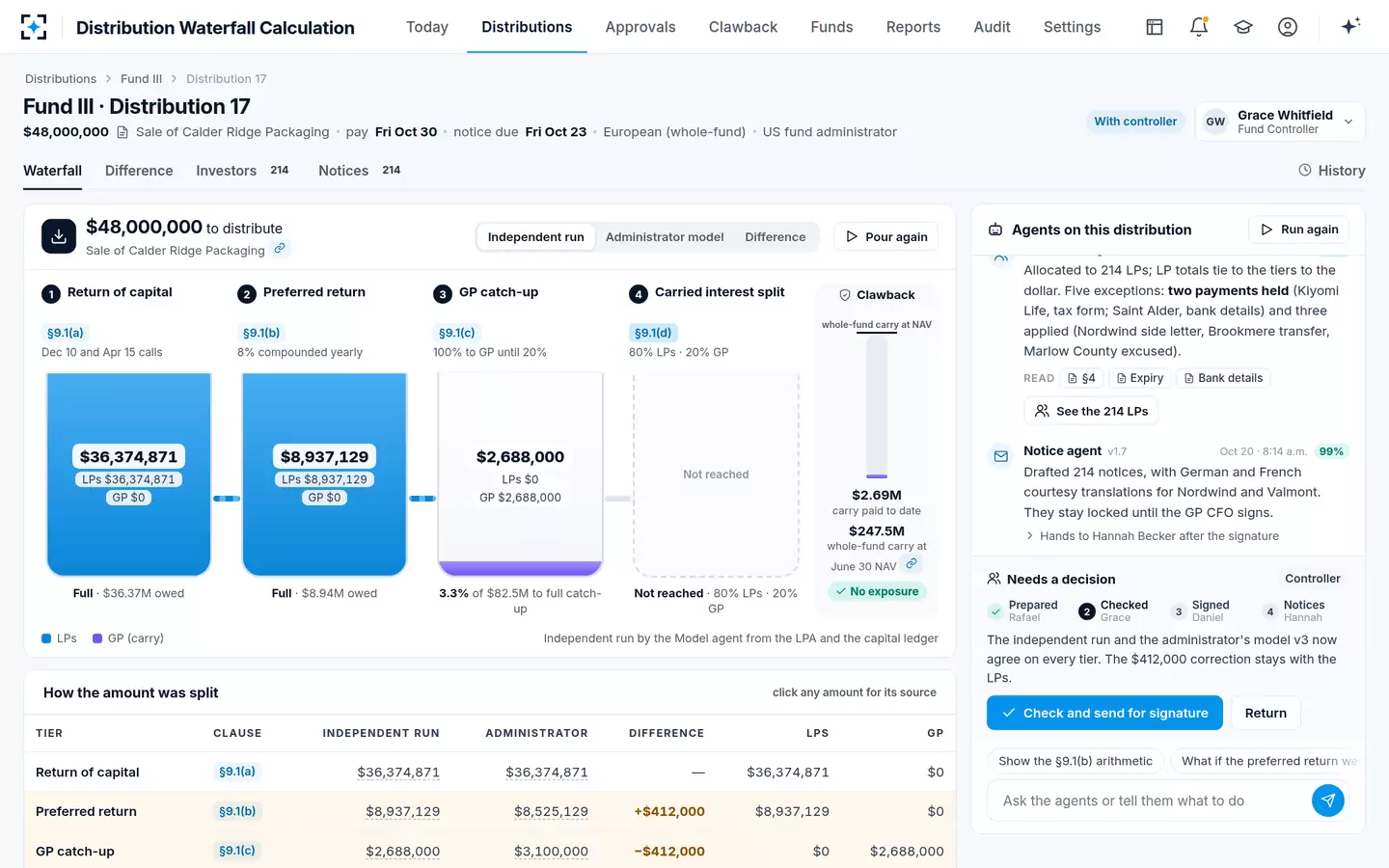Click the link icon beside June 30 NAV
The height and width of the screenshot is (868, 1389).
click(x=912, y=564)
